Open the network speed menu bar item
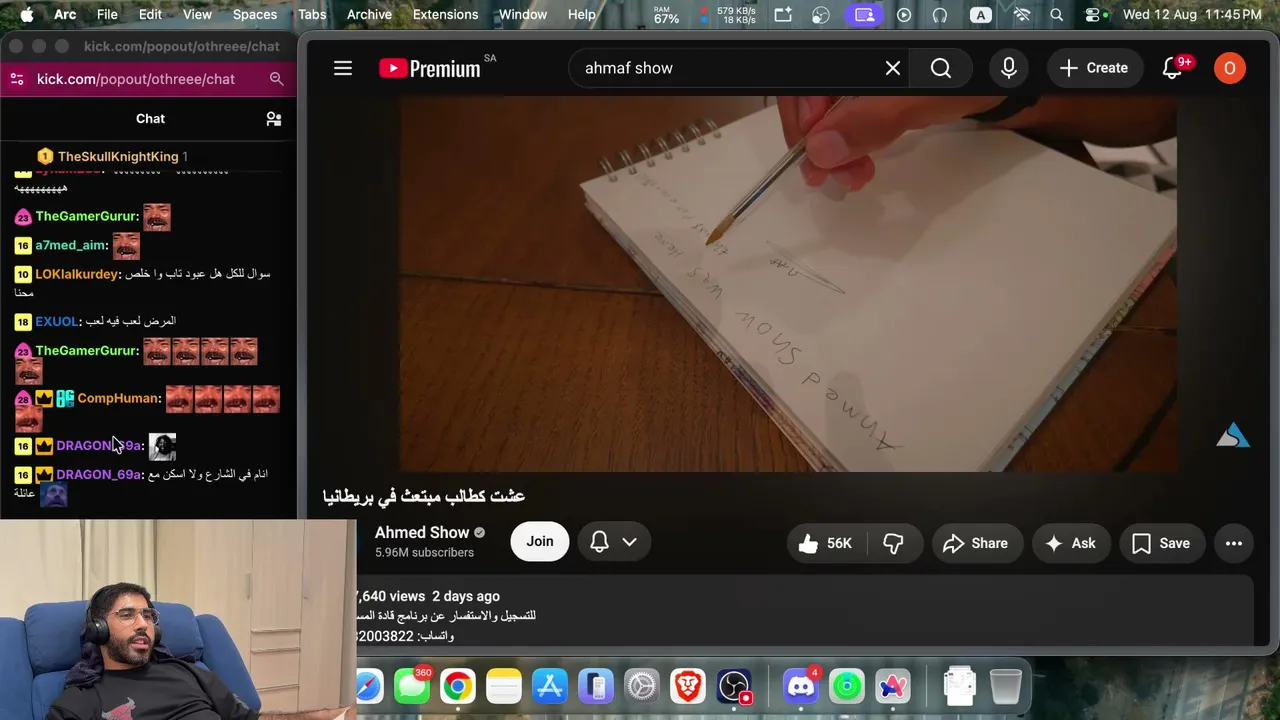1280x720 pixels. click(x=728, y=14)
